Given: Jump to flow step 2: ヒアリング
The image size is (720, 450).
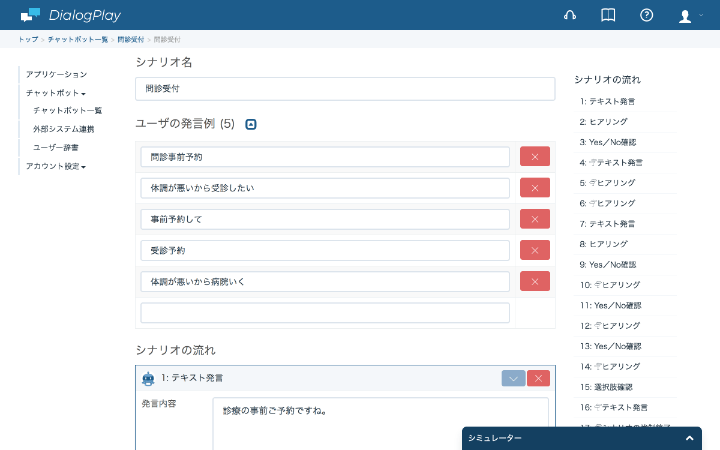Looking at the screenshot, I should click(x=603, y=122).
